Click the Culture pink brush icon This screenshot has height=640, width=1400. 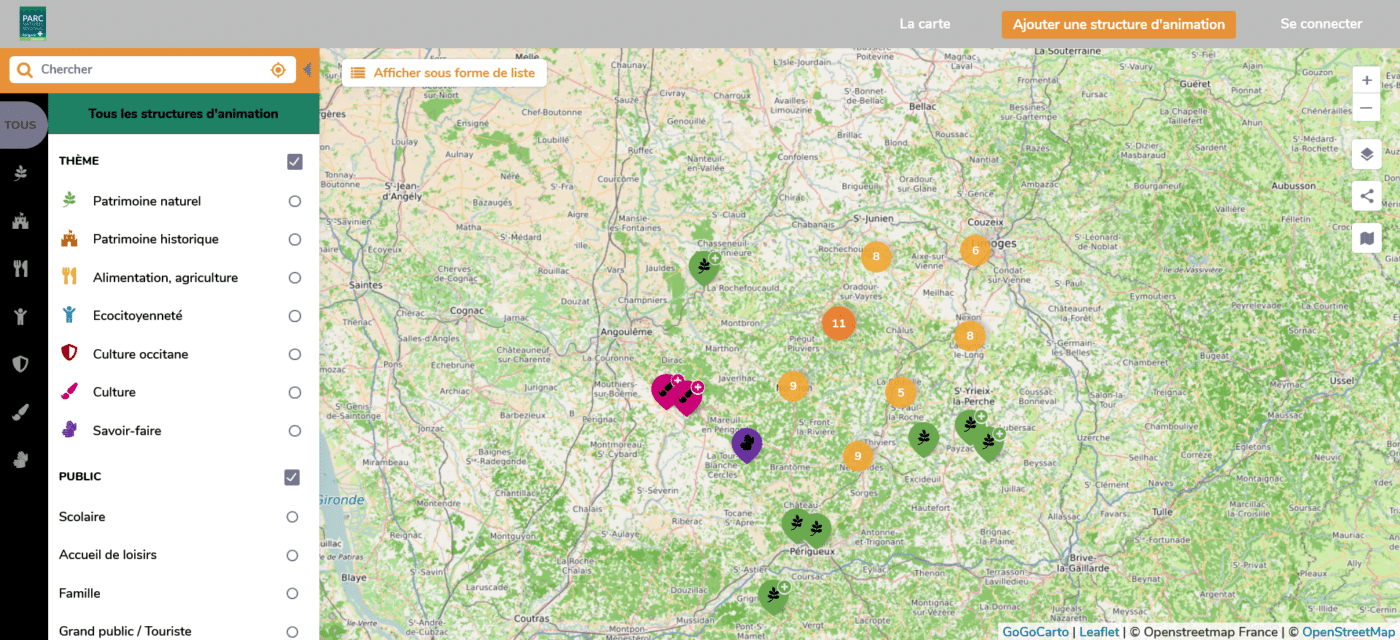pos(69,392)
